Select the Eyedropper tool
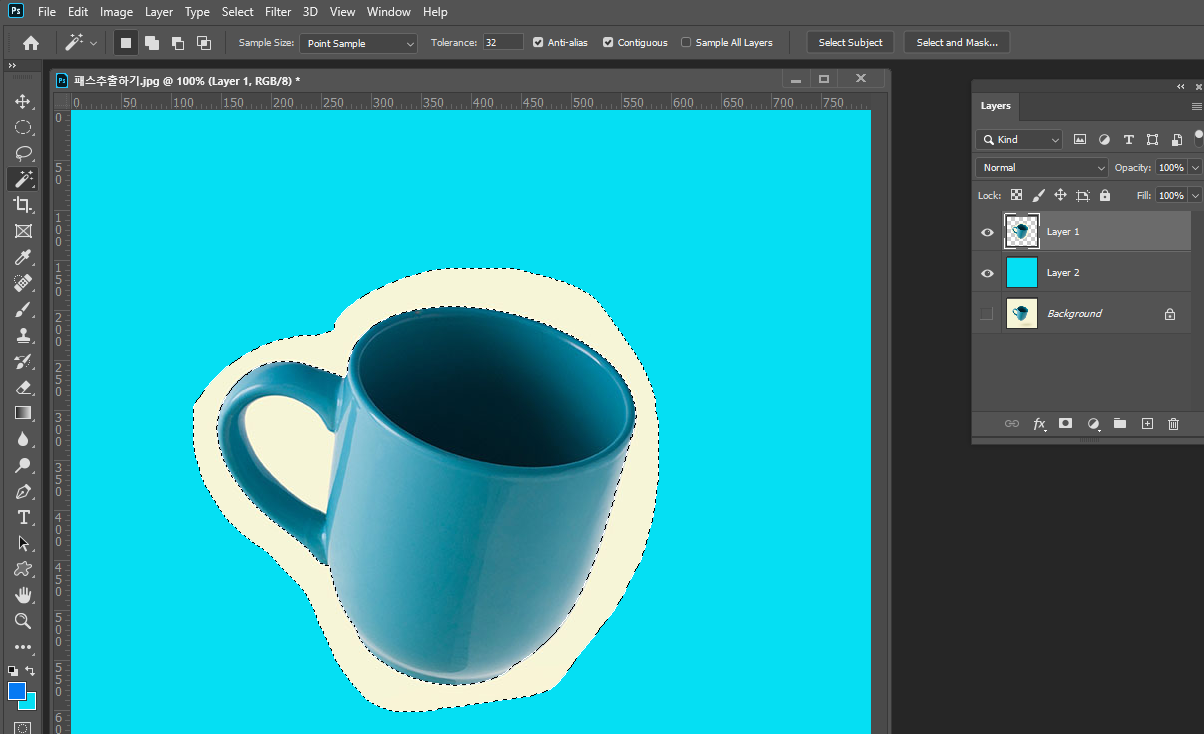1204x734 pixels. click(22, 258)
